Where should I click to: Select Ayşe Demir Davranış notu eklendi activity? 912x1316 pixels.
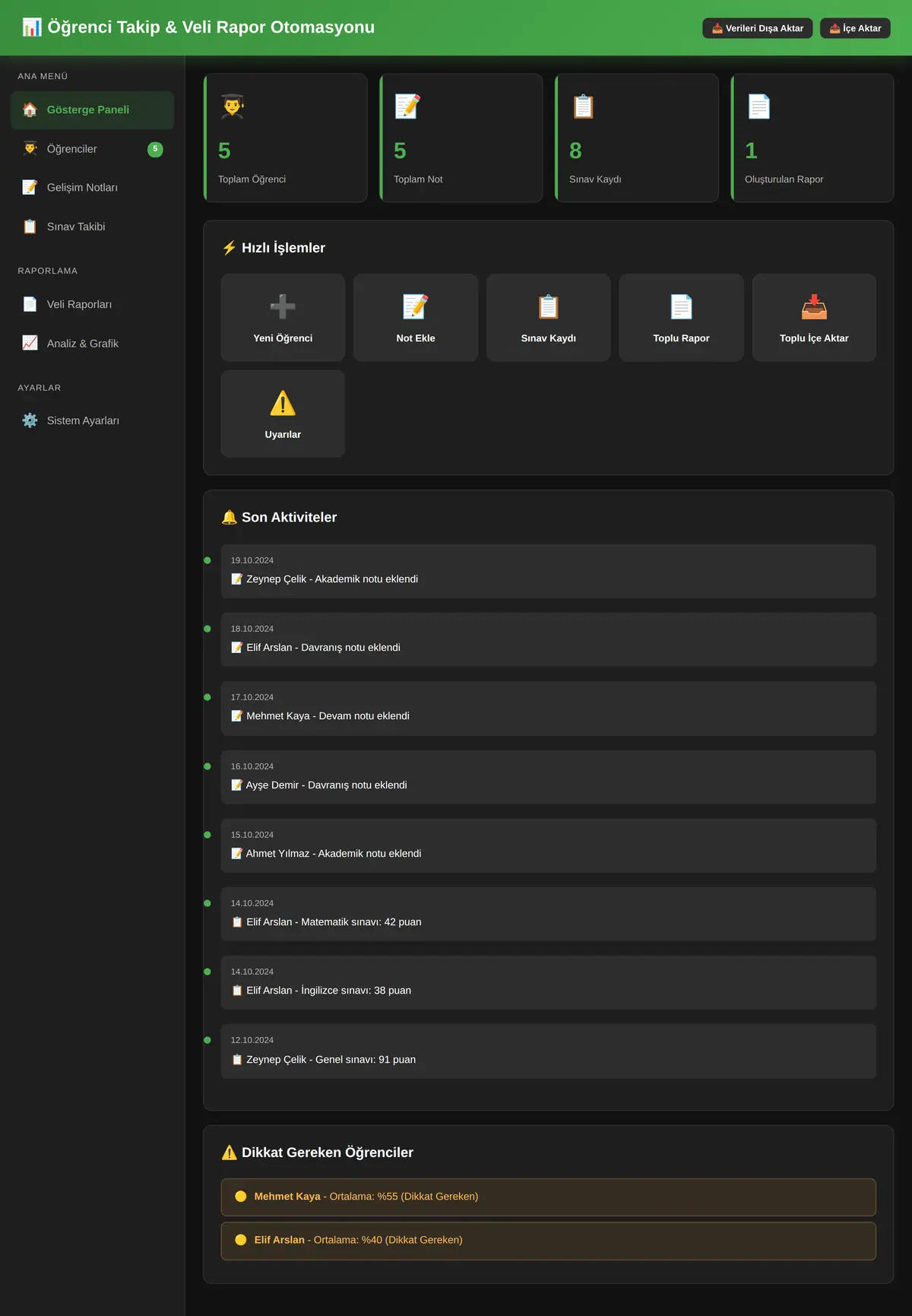tap(549, 777)
